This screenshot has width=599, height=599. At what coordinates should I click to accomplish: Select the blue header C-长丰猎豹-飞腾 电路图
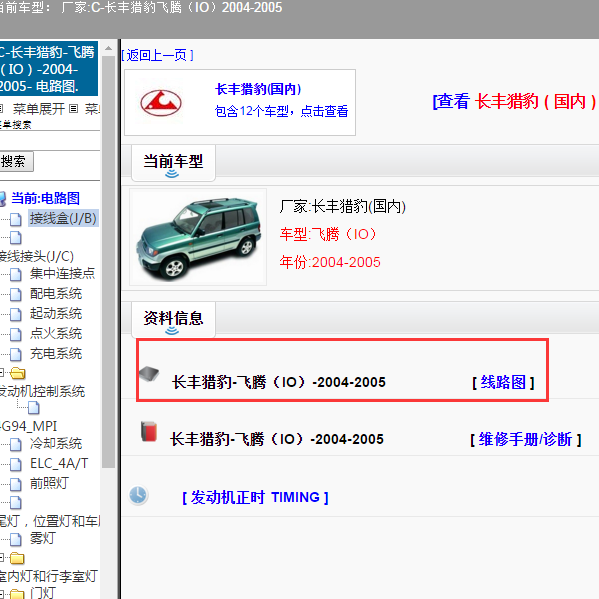[x=48, y=69]
